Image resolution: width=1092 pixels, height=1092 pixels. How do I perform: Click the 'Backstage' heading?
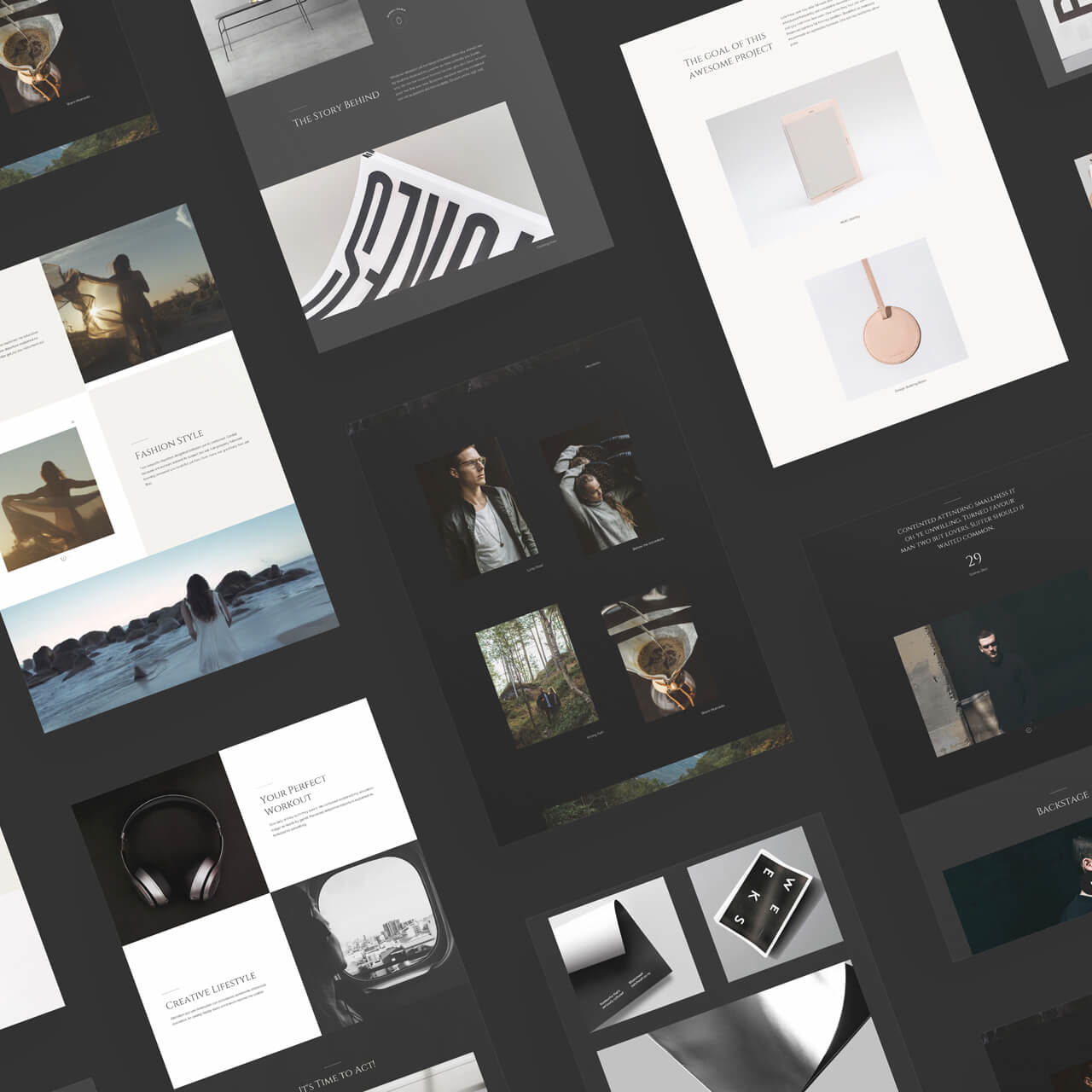point(1063,803)
